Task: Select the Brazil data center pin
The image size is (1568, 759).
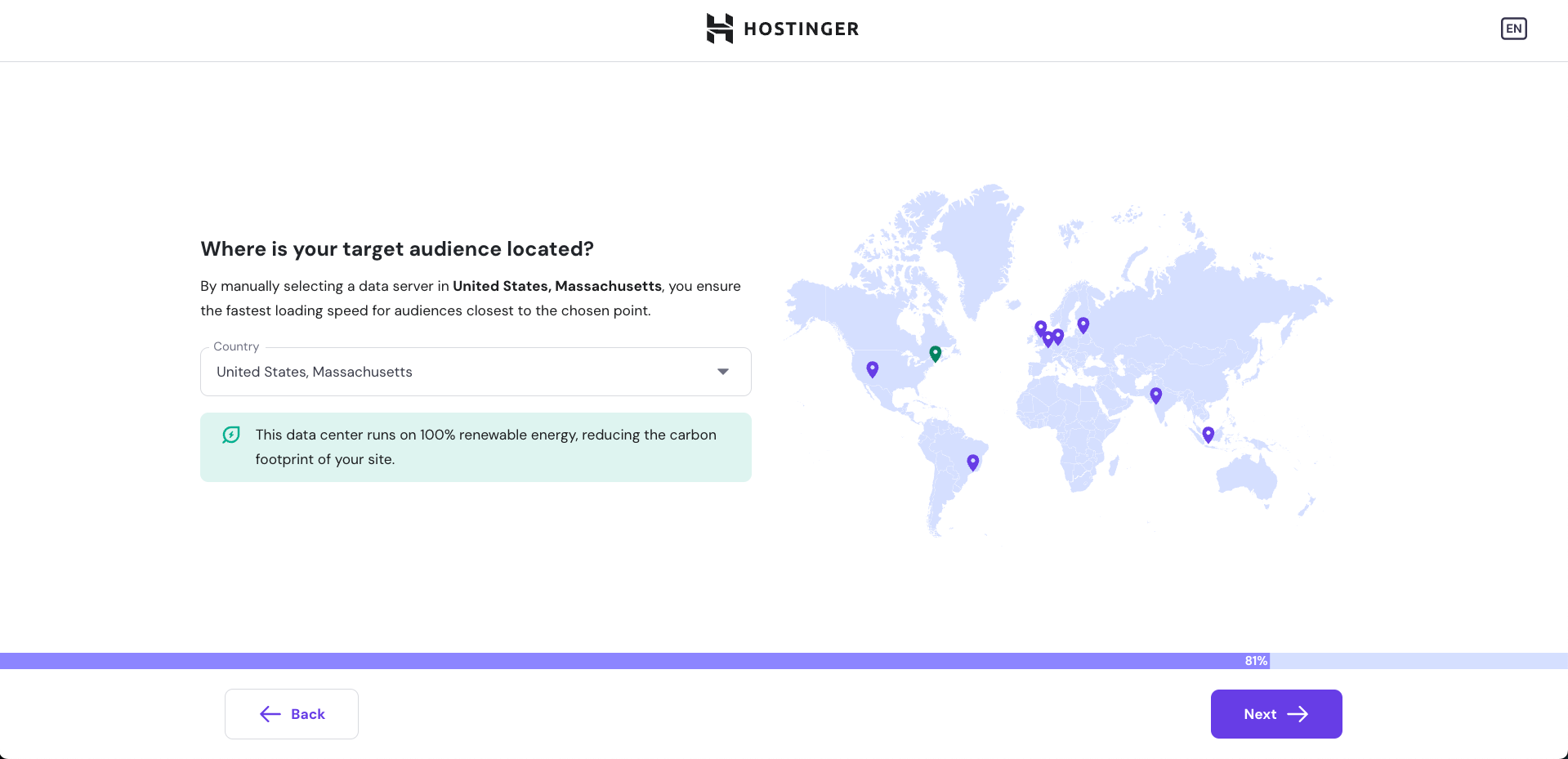Action: click(973, 462)
